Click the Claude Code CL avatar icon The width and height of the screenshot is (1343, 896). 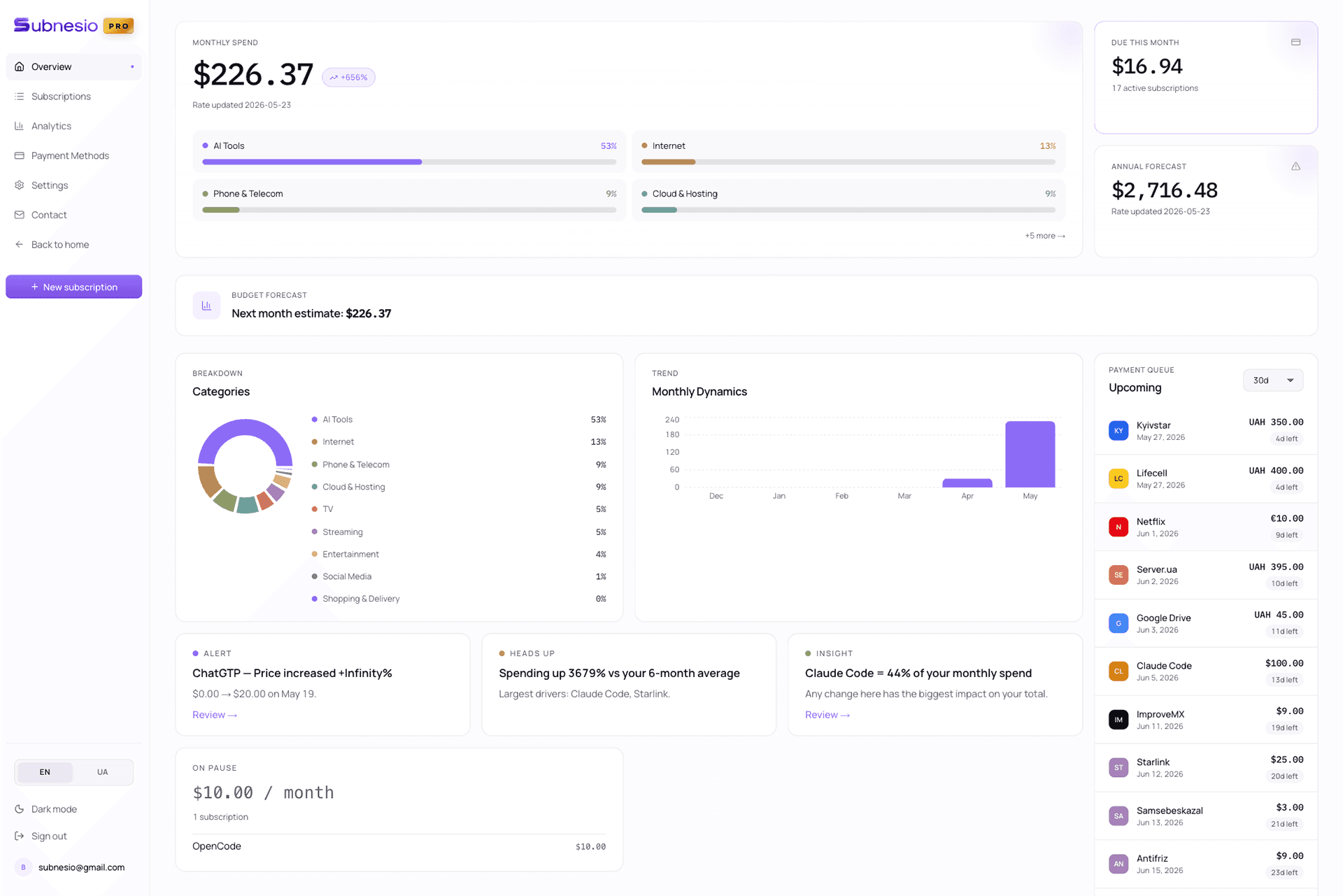(x=1118, y=671)
